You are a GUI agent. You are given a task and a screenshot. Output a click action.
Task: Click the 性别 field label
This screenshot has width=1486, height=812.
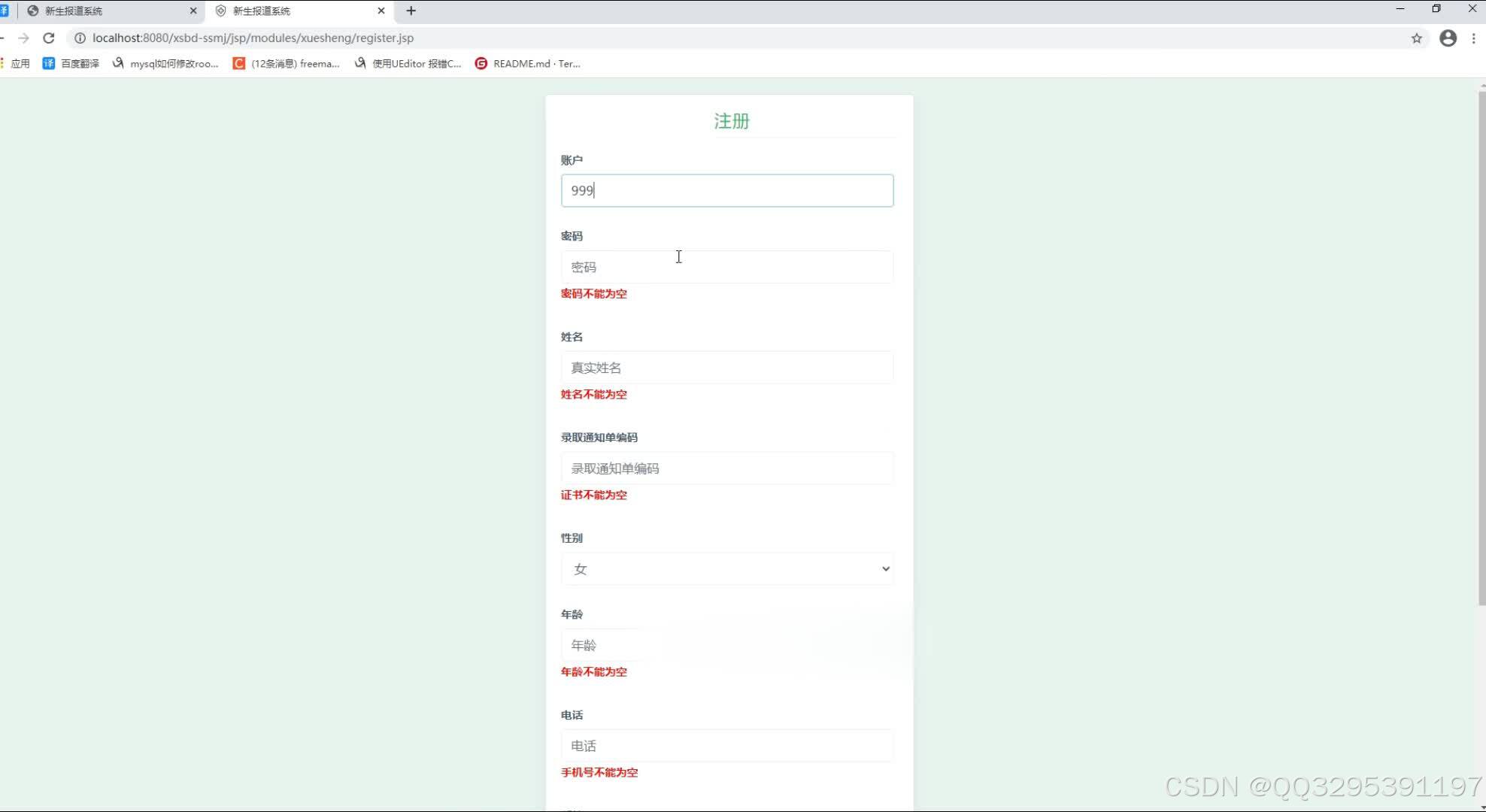click(x=572, y=538)
